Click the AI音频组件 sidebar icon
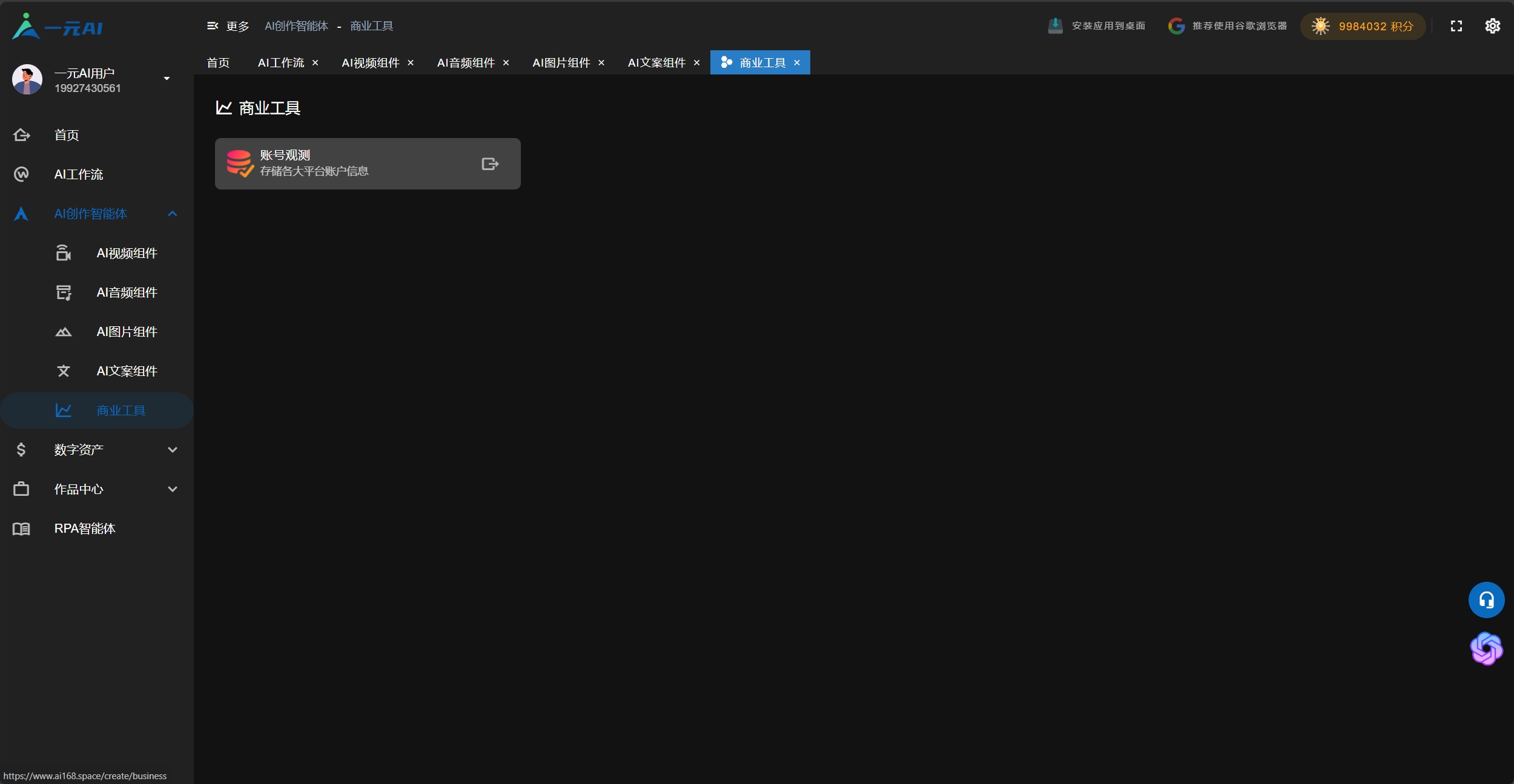Viewport: 1514px width, 784px height. [64, 292]
